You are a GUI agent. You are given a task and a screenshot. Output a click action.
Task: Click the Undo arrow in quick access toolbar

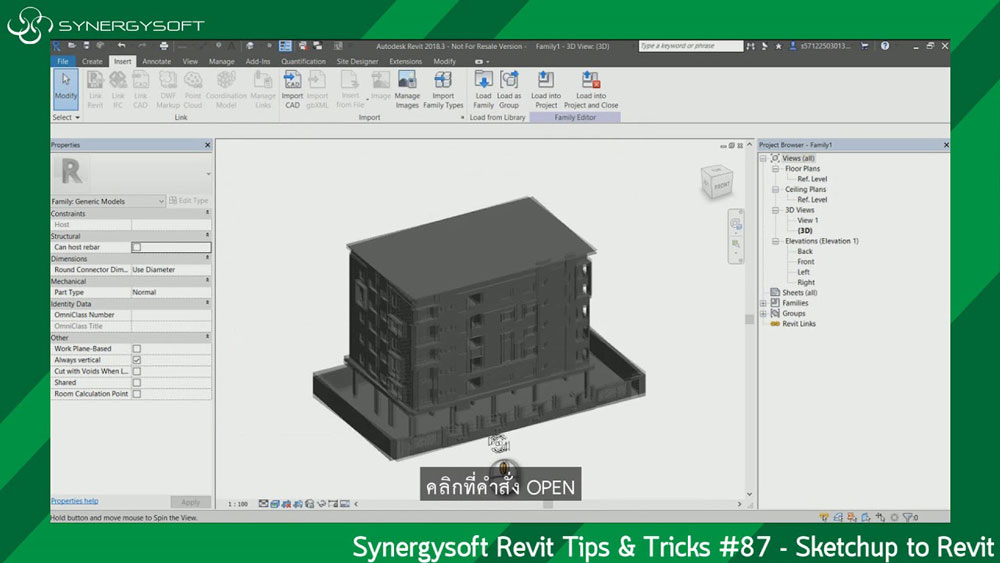click(x=121, y=45)
